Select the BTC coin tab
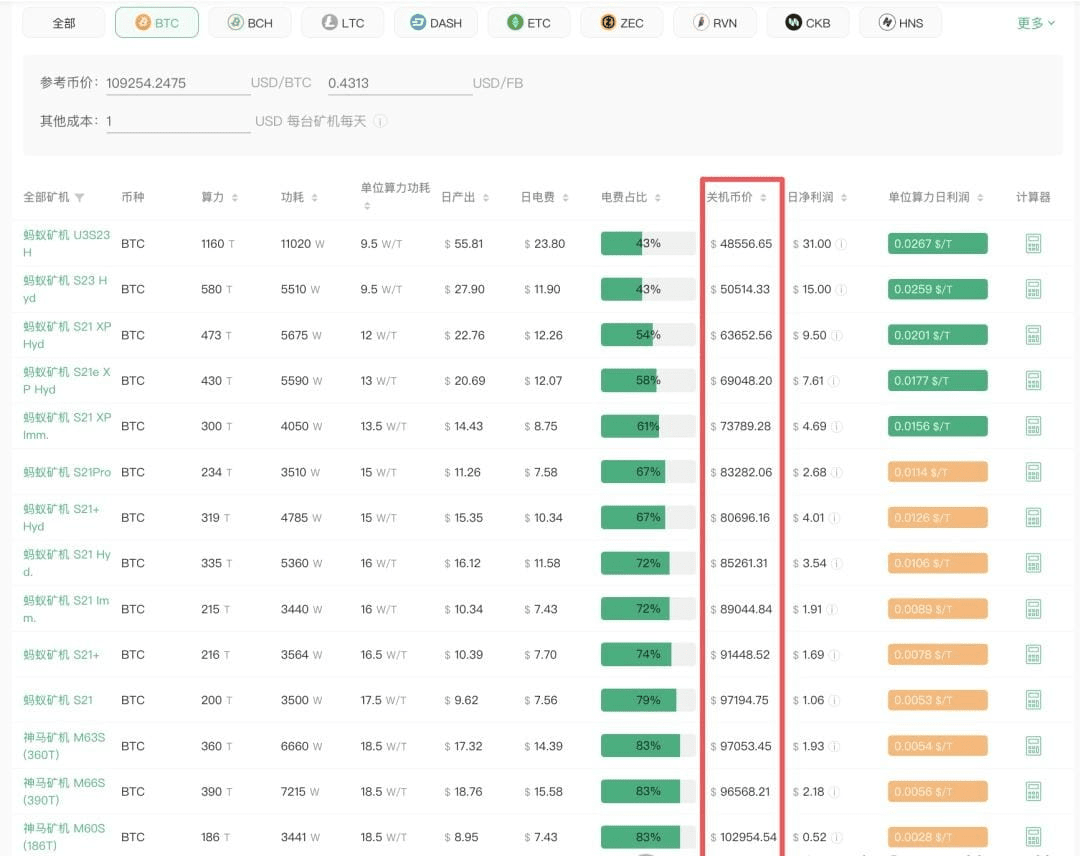Image resolution: width=1080 pixels, height=856 pixels. point(156,22)
